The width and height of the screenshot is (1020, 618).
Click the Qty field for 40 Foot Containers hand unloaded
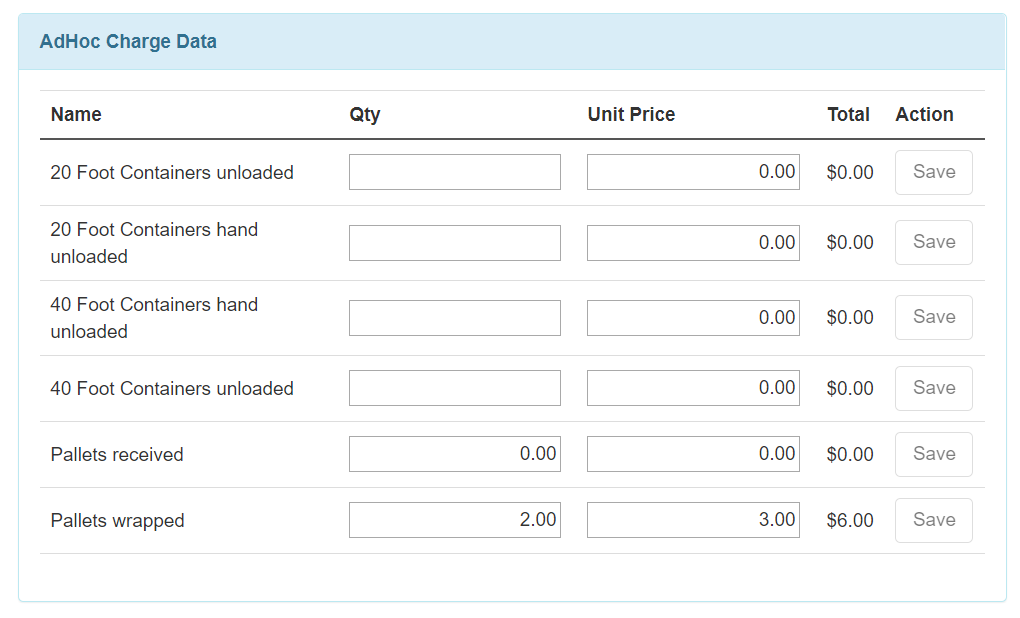tap(453, 317)
